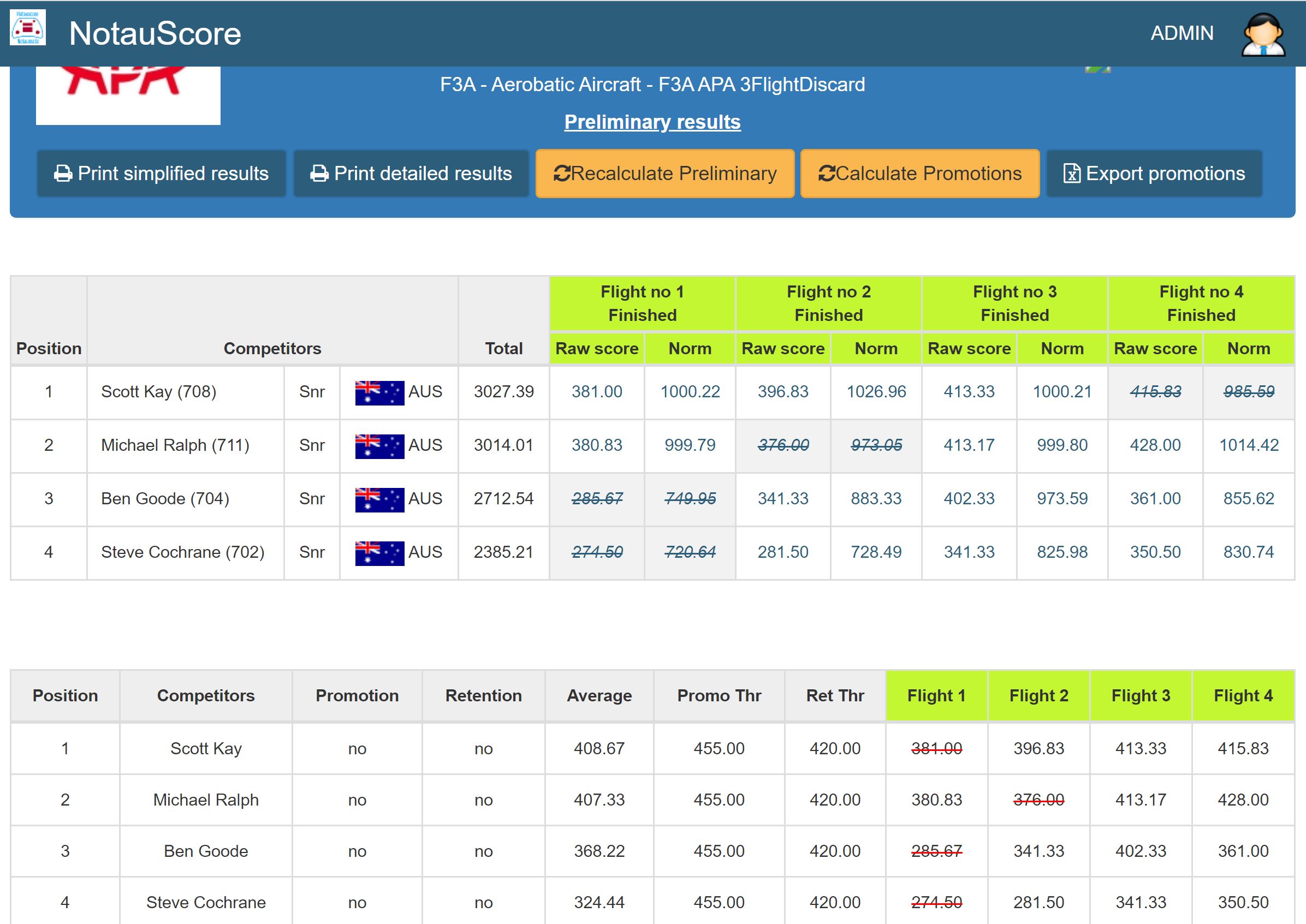Image resolution: width=1306 pixels, height=924 pixels.
Task: Click Australian flag in Steve Cochrane row
Action: (x=379, y=553)
